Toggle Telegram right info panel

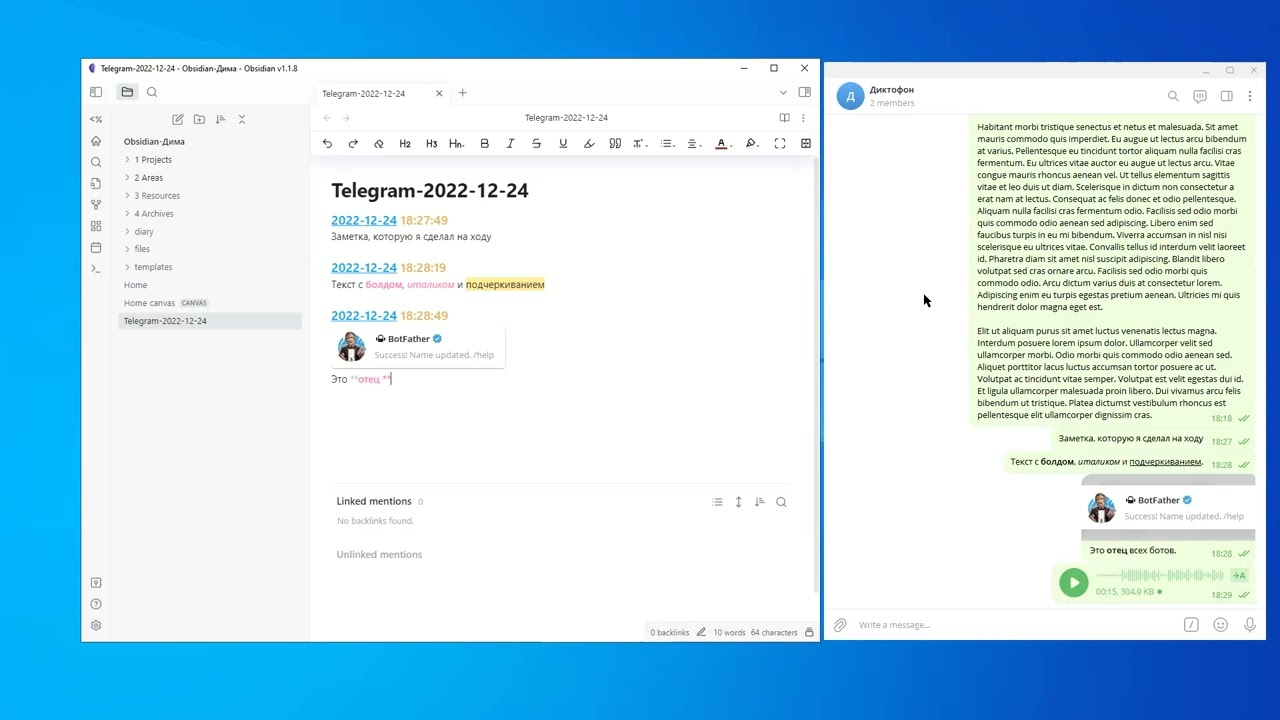pos(1226,96)
